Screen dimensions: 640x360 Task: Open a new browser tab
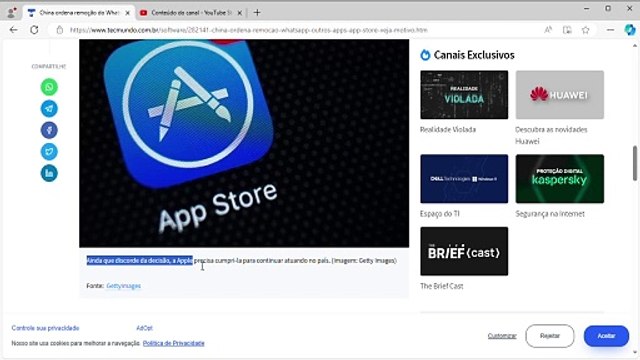click(257, 13)
